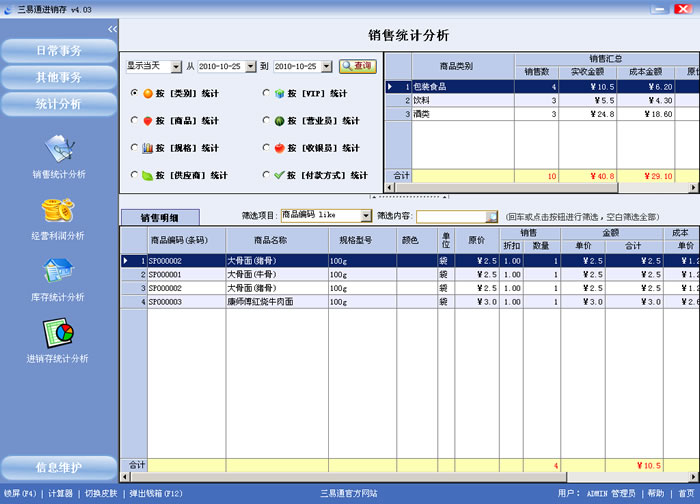The height and width of the screenshot is (504, 700).
Task: Select the 康师傅红烧牛肉面 detail row
Action: point(410,302)
